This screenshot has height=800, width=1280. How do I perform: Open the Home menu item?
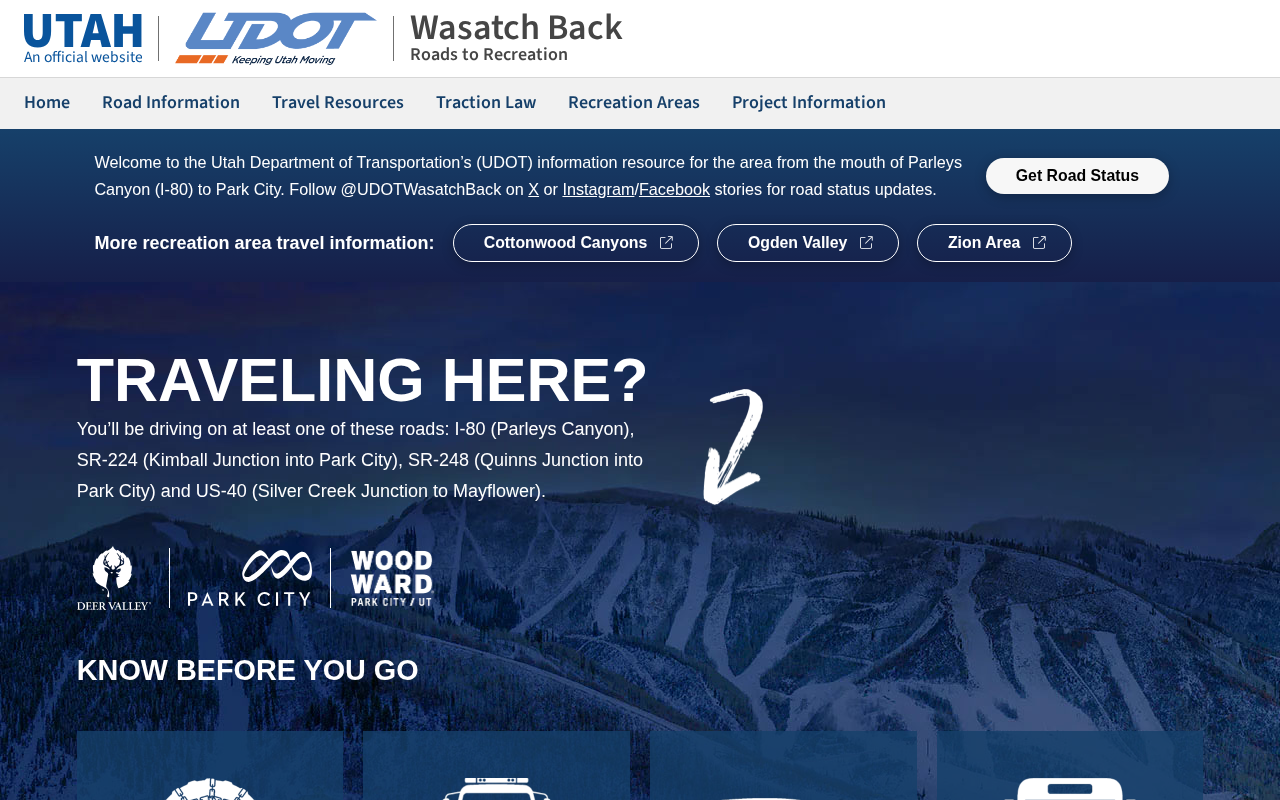47,103
